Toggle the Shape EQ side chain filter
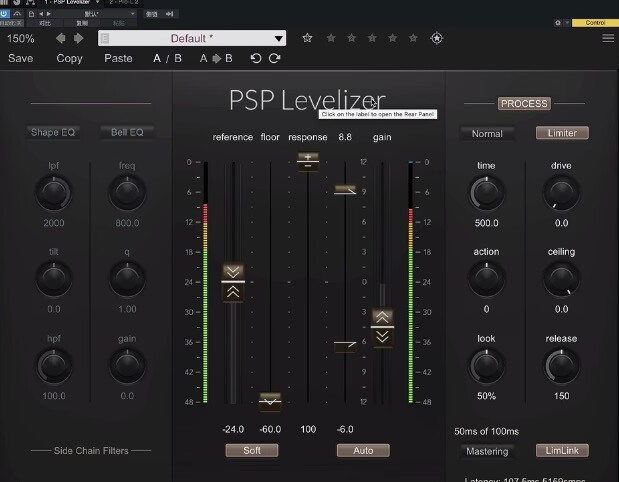619x482 pixels. pos(53,132)
